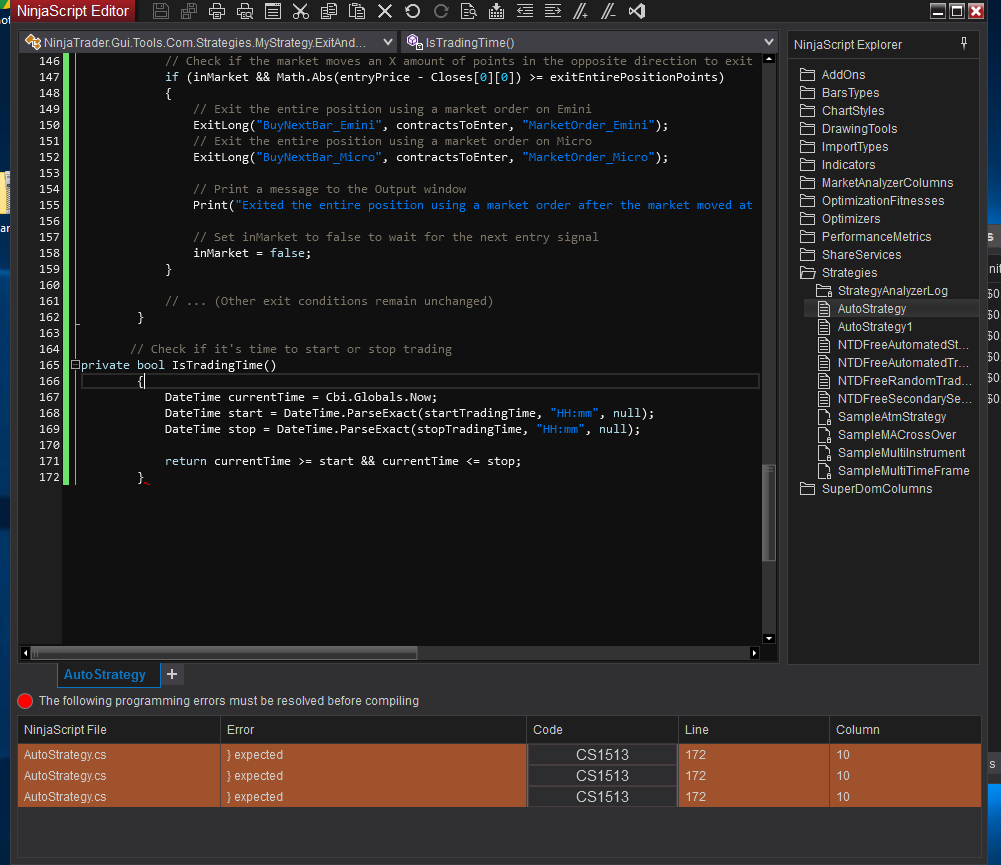The width and height of the screenshot is (1001, 865).
Task: Click the Cut scissors icon
Action: (300, 11)
